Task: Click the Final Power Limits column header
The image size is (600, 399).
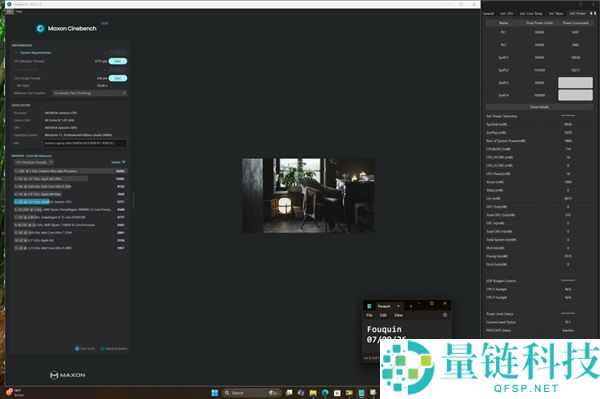Action: 539,23
